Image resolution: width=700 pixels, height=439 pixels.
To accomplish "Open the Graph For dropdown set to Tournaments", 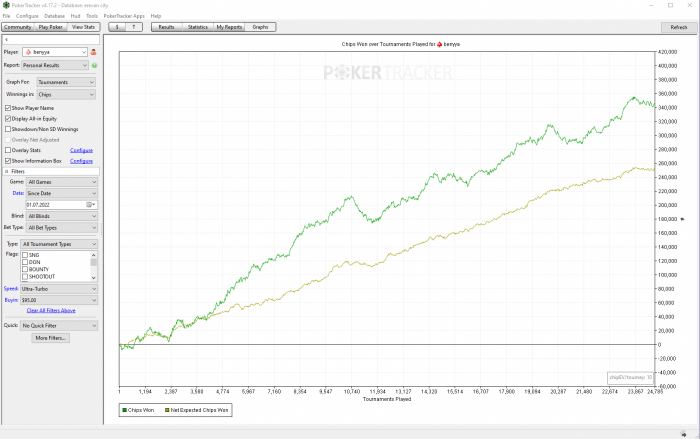I will point(66,82).
